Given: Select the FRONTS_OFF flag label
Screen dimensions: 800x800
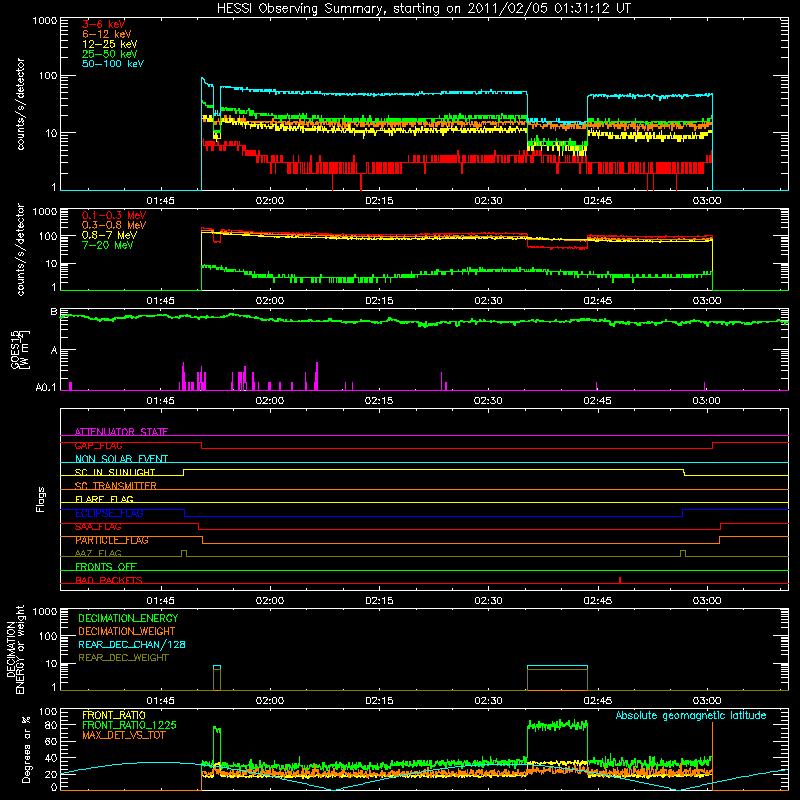Looking at the screenshot, I should [106, 566].
